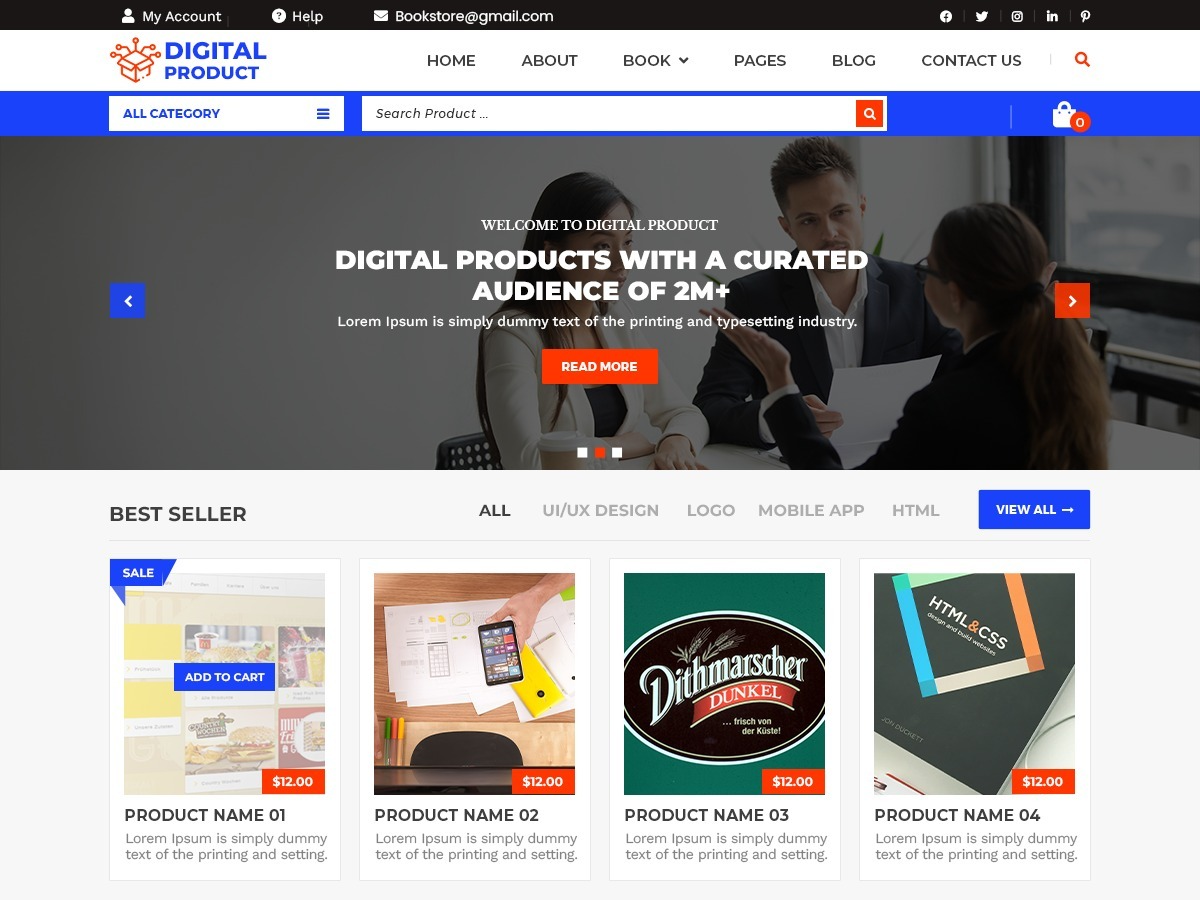Click the READ MORE button on the banner
Viewport: 1200px width, 900px height.
point(600,366)
